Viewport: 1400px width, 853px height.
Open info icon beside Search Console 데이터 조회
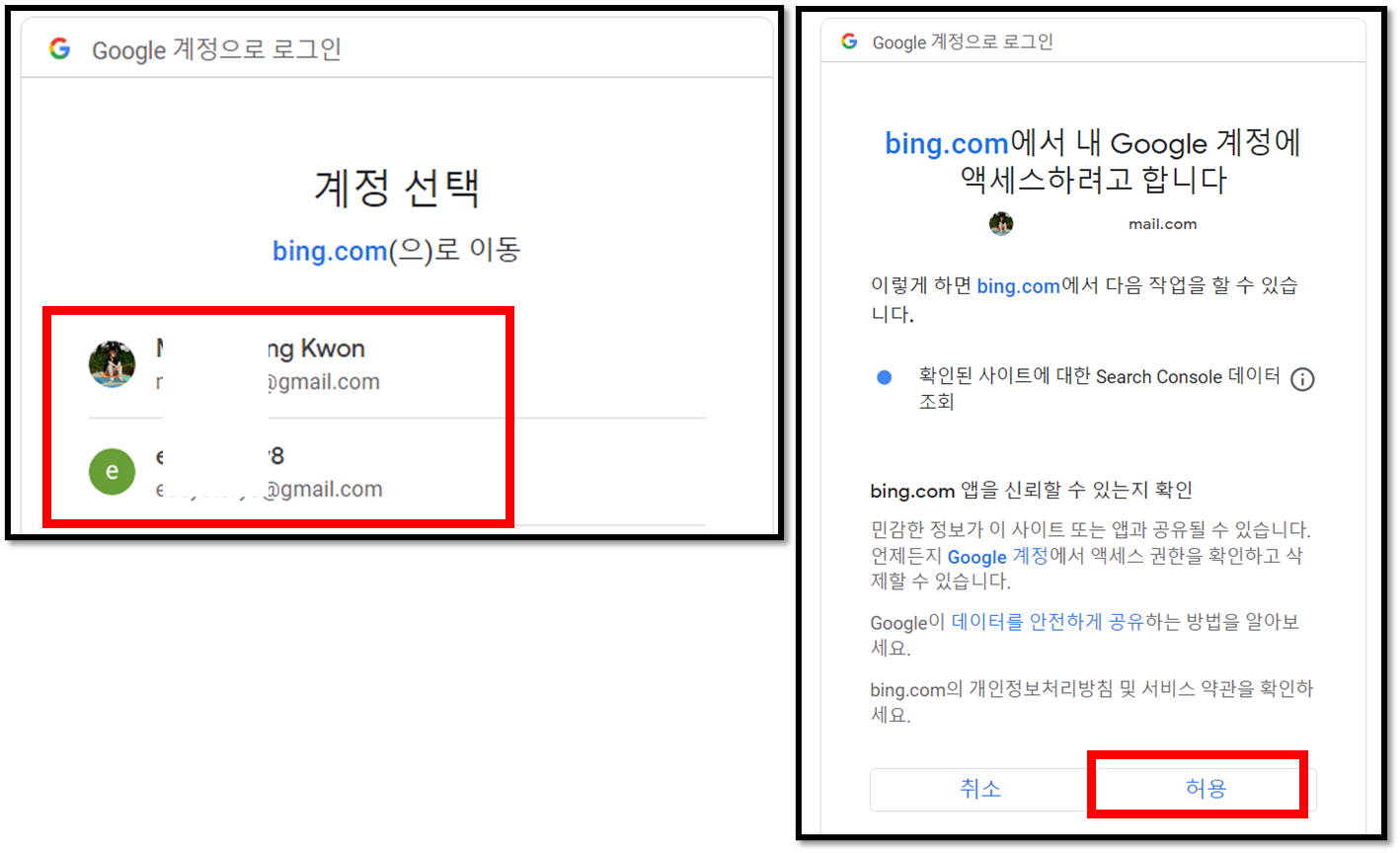(1302, 379)
